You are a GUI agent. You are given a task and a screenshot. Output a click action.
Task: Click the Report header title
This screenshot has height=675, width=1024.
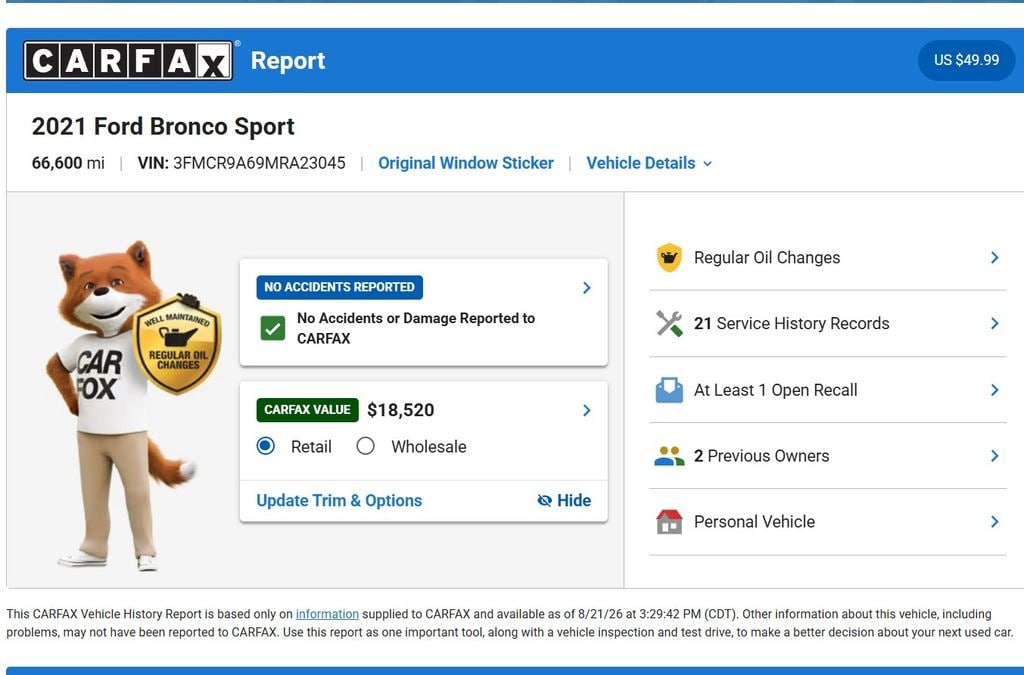coord(288,61)
